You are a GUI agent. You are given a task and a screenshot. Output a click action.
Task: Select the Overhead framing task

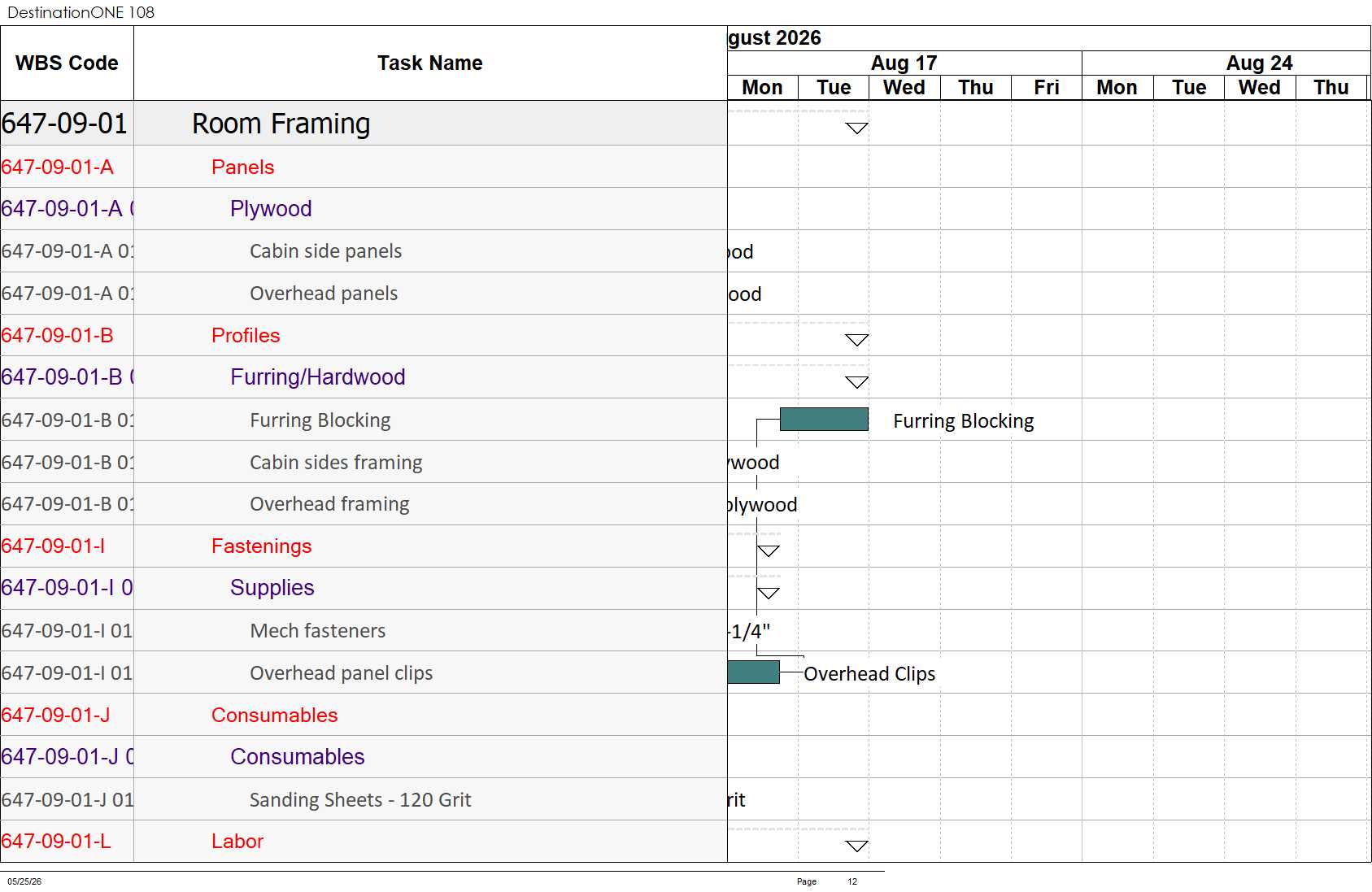(x=364, y=504)
